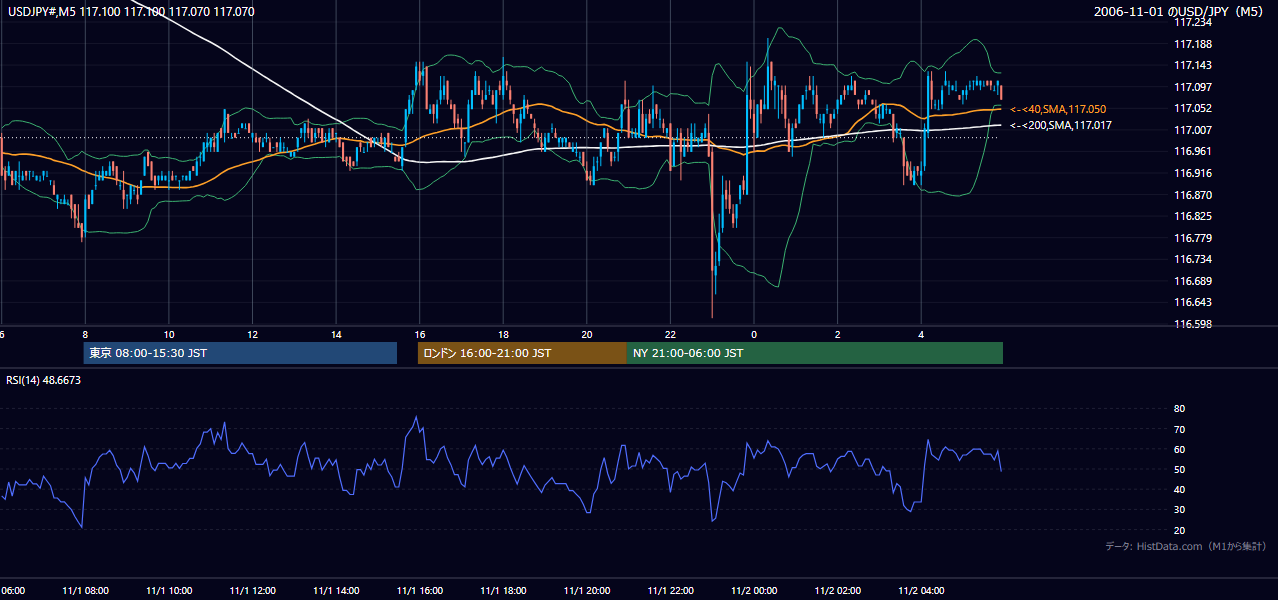Click price axis label 116.916
Screen dimensions: 1278x600
[x=1193, y=173]
